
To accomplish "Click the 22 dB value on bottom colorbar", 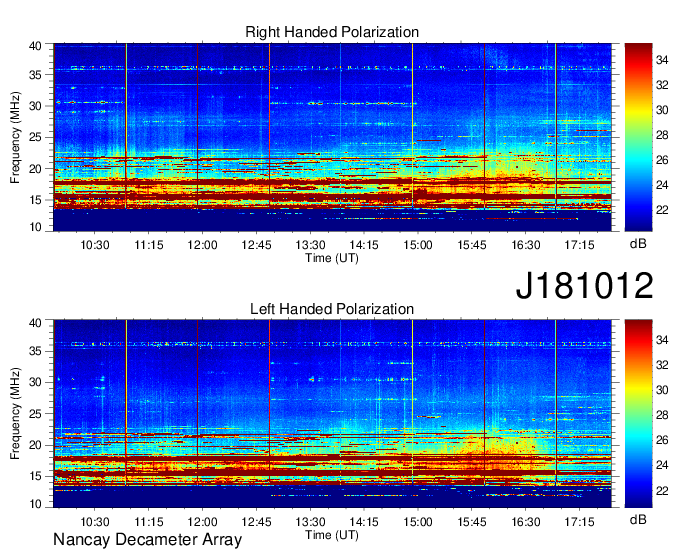I will pos(662,490).
